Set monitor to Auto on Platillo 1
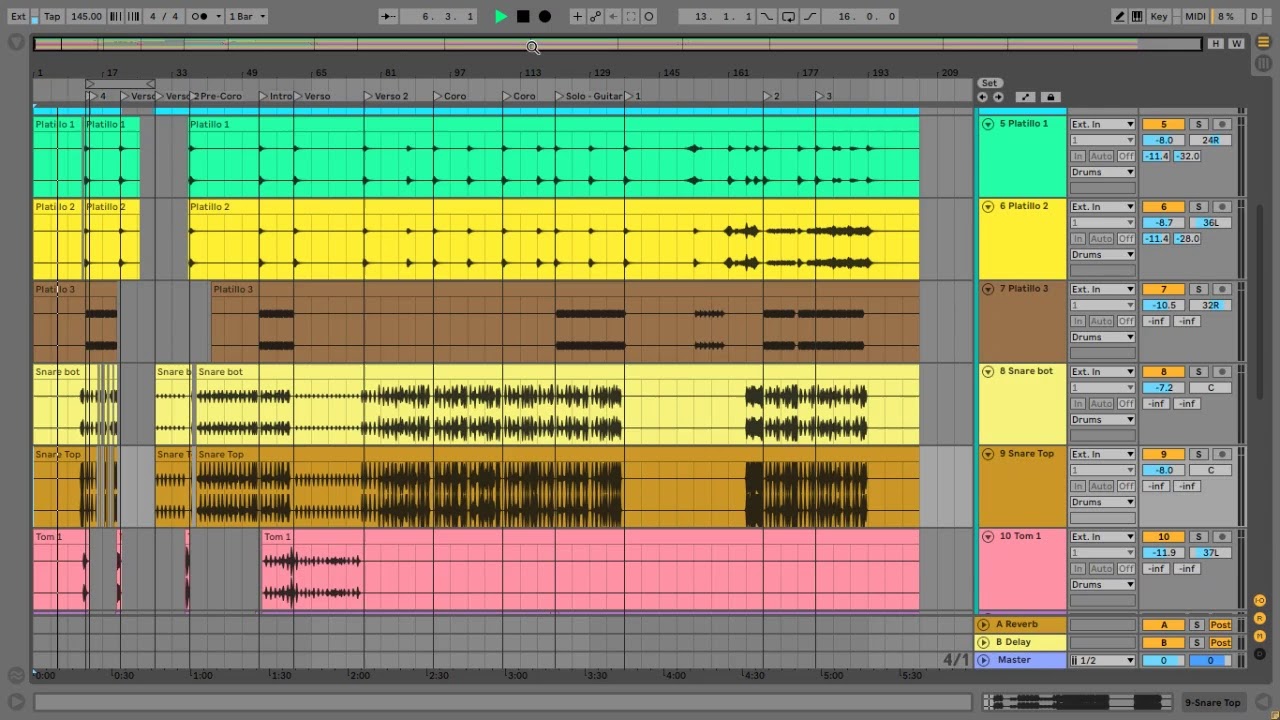 coord(1101,156)
